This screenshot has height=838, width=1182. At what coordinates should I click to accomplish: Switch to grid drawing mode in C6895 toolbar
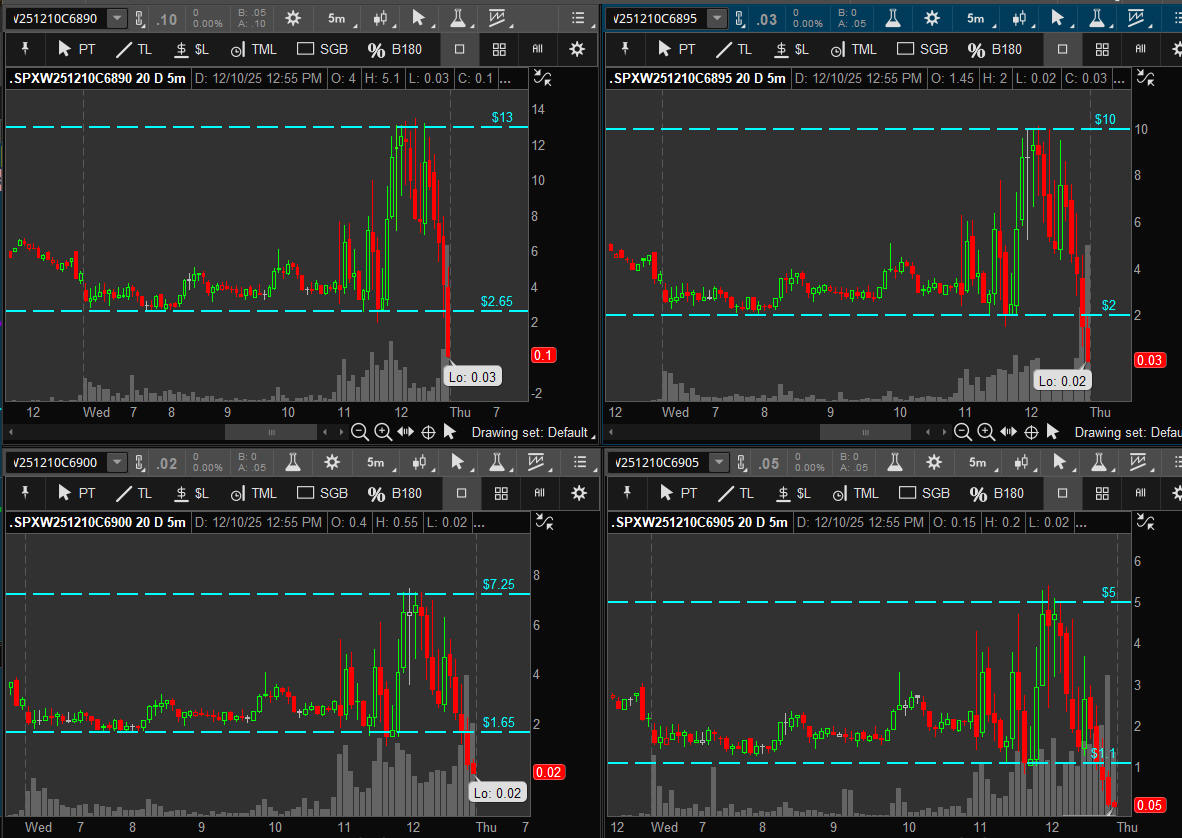(x=1101, y=49)
